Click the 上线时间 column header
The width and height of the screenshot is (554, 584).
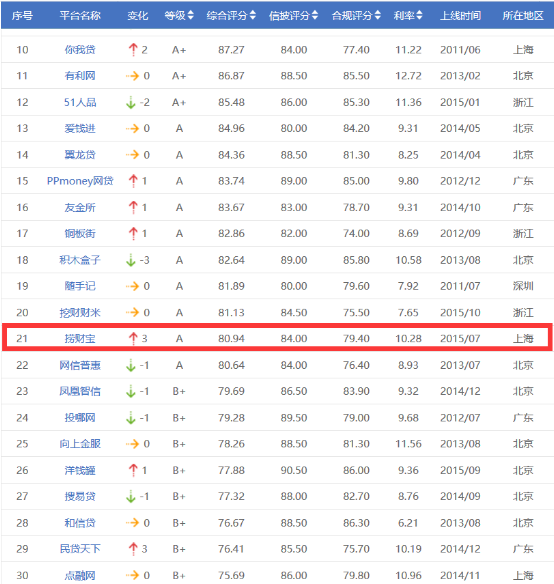tap(460, 16)
